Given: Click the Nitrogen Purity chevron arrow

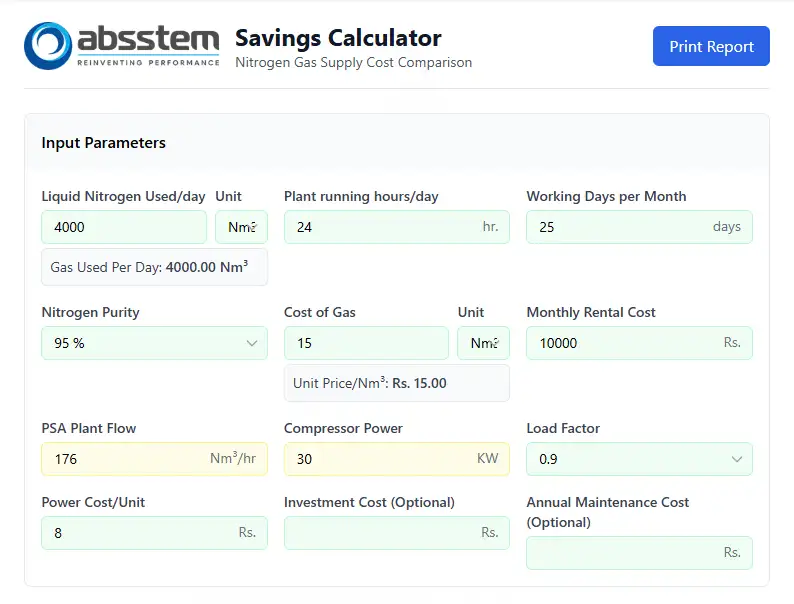Looking at the screenshot, I should click(252, 343).
